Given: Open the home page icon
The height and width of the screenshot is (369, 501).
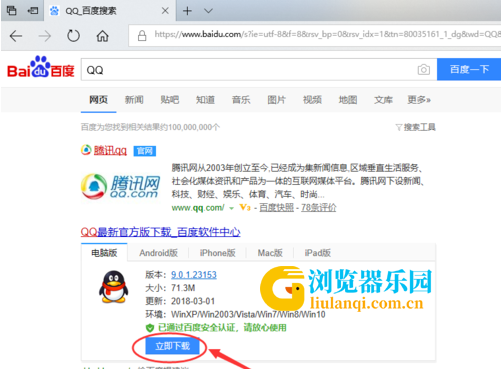Looking at the screenshot, I should click(x=102, y=36).
